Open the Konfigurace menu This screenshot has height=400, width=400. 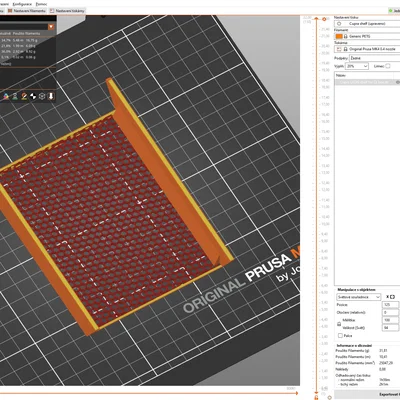22,4
